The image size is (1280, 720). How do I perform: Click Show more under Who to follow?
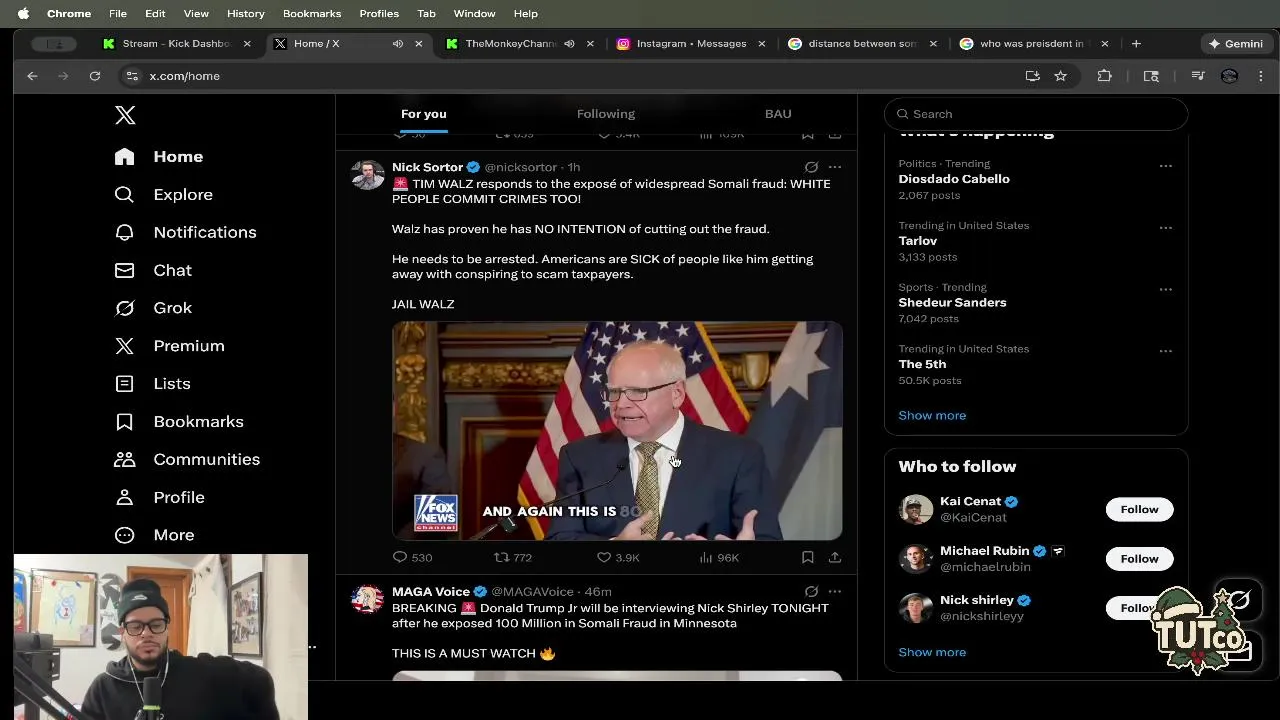[x=932, y=652]
